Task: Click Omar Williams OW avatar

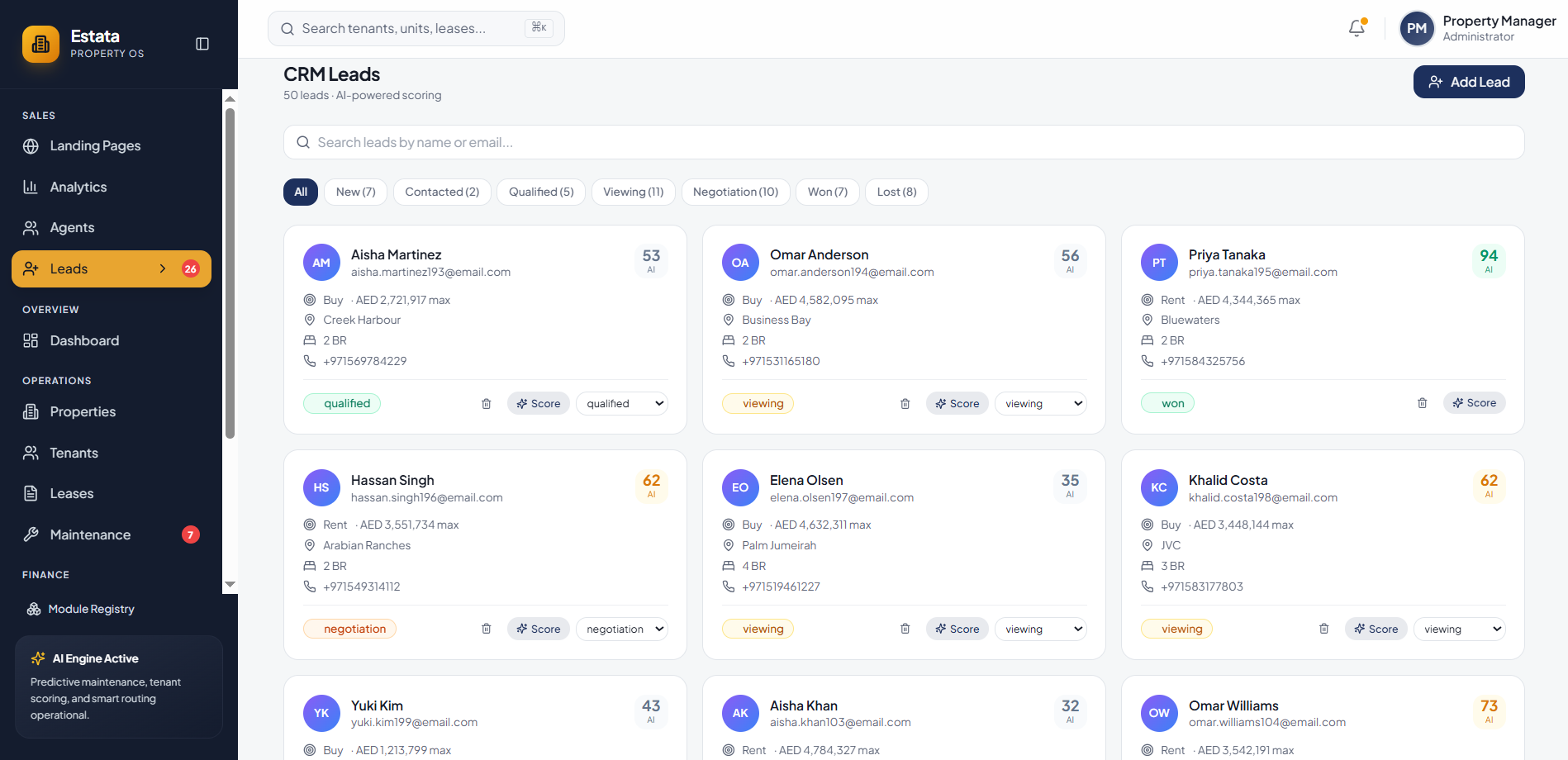Action: click(x=1159, y=713)
